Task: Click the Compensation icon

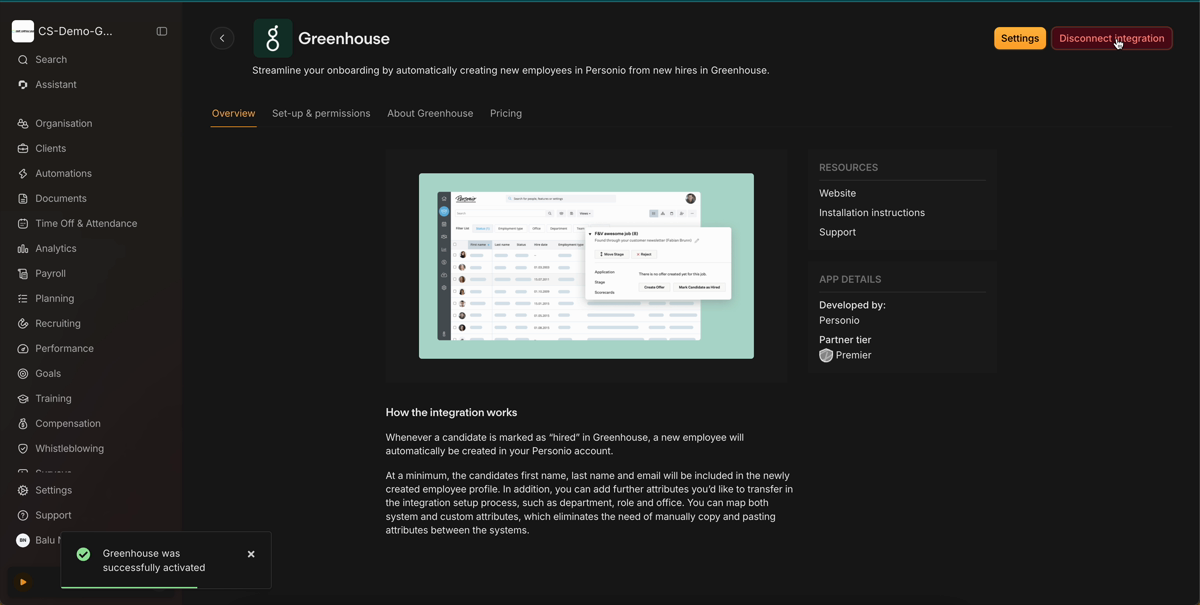Action: point(23,424)
